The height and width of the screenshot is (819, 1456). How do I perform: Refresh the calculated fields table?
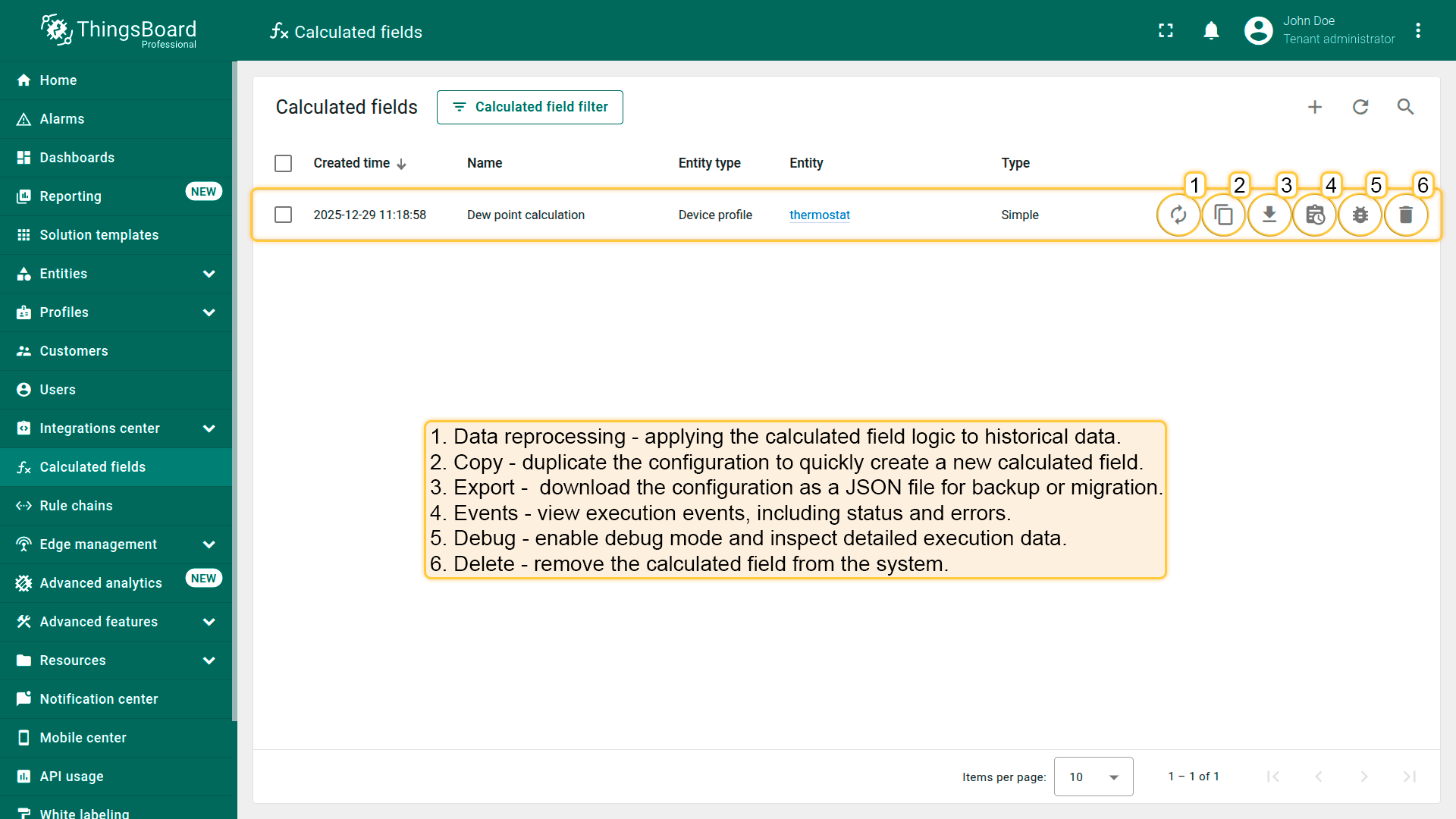[x=1360, y=107]
